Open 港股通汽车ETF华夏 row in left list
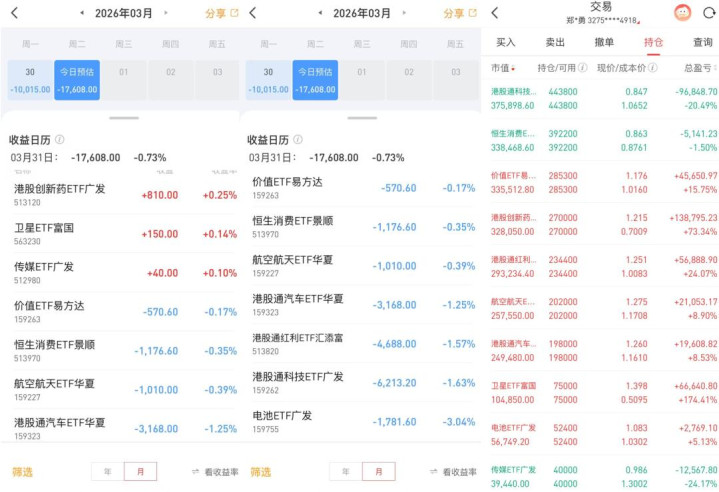Image resolution: width=719 pixels, height=492 pixels. click(x=124, y=427)
